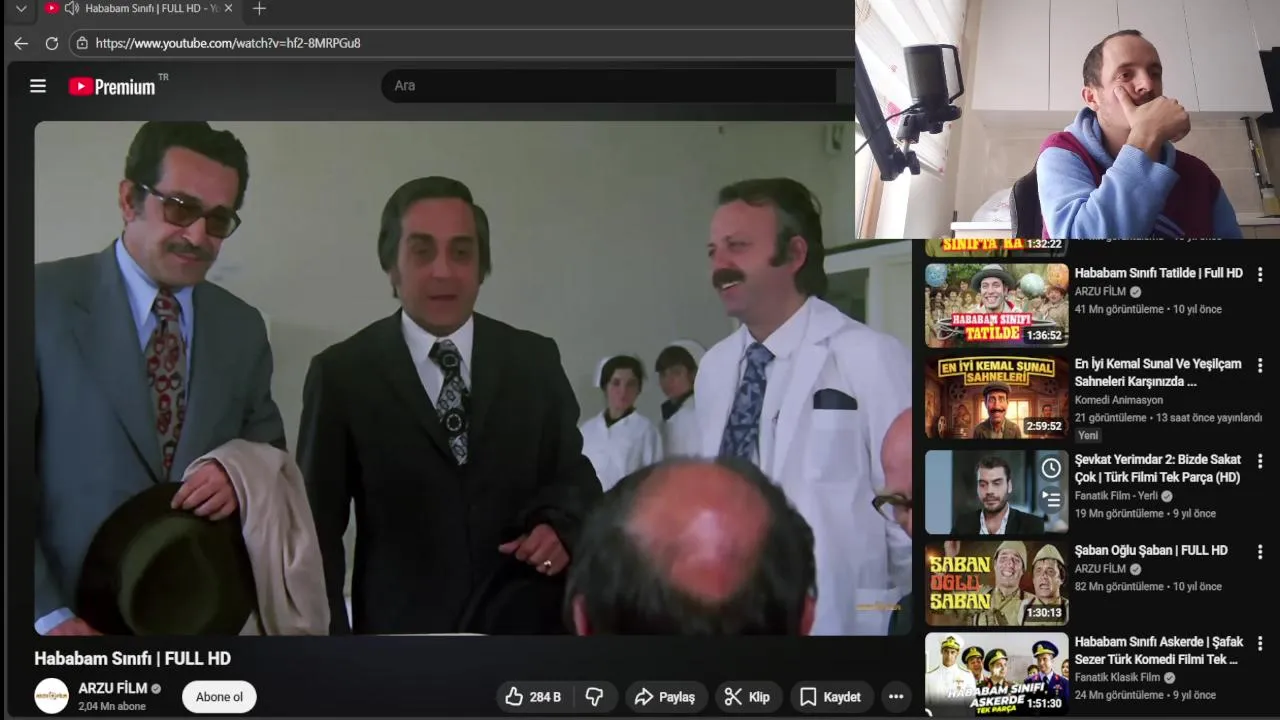View site information icon in address bar
1280x720 pixels.
(82, 43)
